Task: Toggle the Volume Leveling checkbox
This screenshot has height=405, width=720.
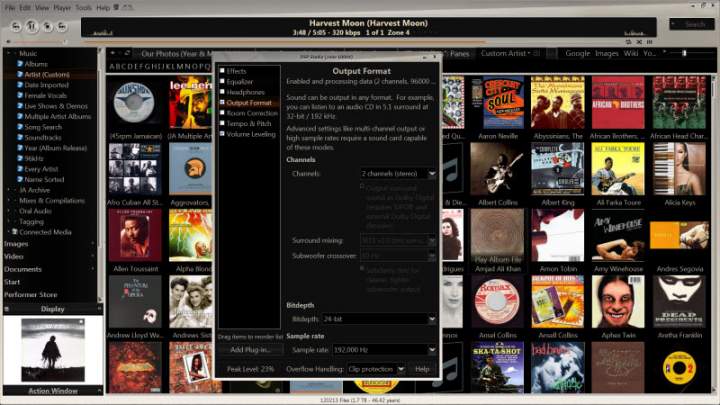Action: pos(222,134)
